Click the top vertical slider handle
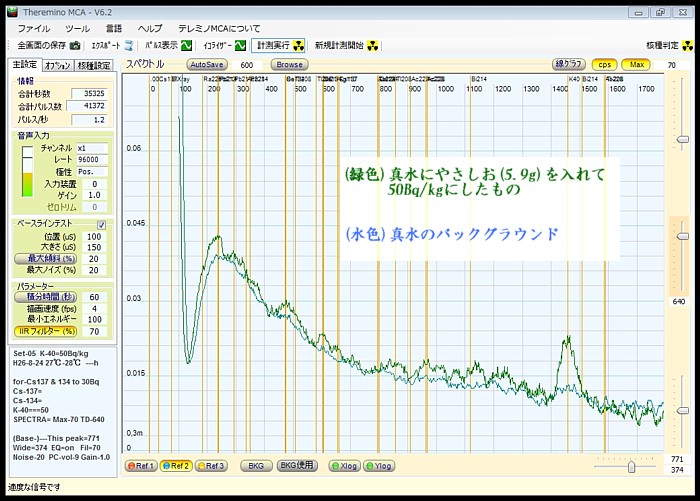Screen dimensions: 700x501 (683, 139)
